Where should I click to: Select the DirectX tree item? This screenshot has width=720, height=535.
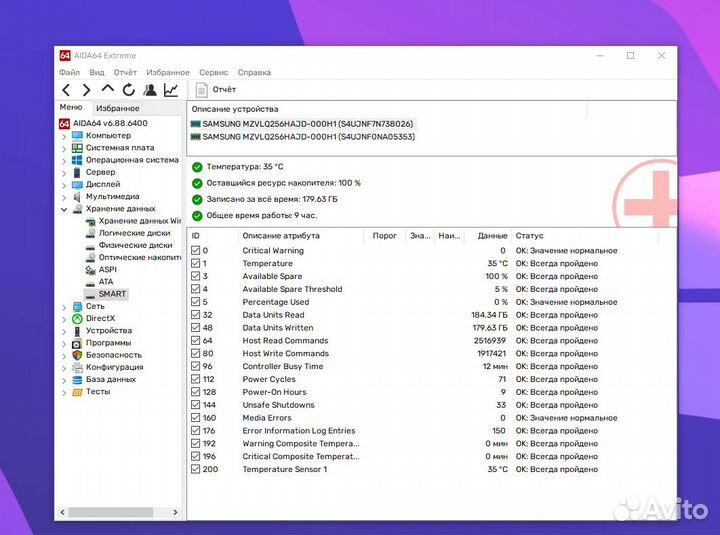pos(94,318)
